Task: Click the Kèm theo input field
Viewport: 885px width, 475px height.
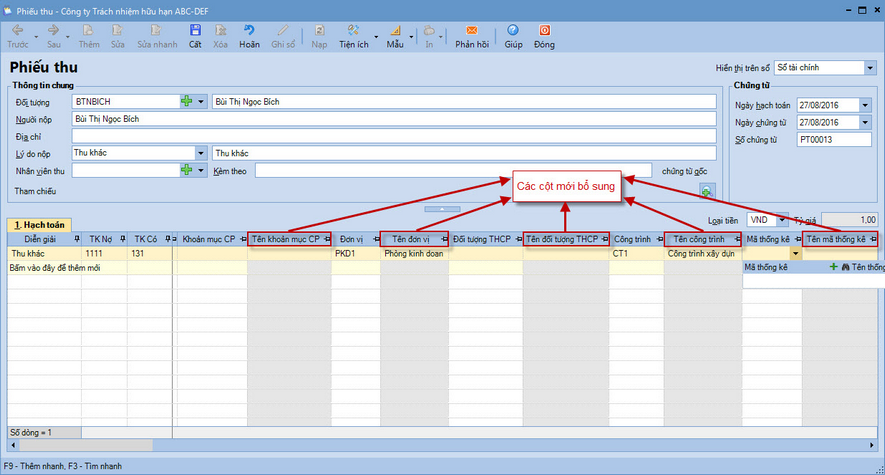Action: (x=453, y=170)
